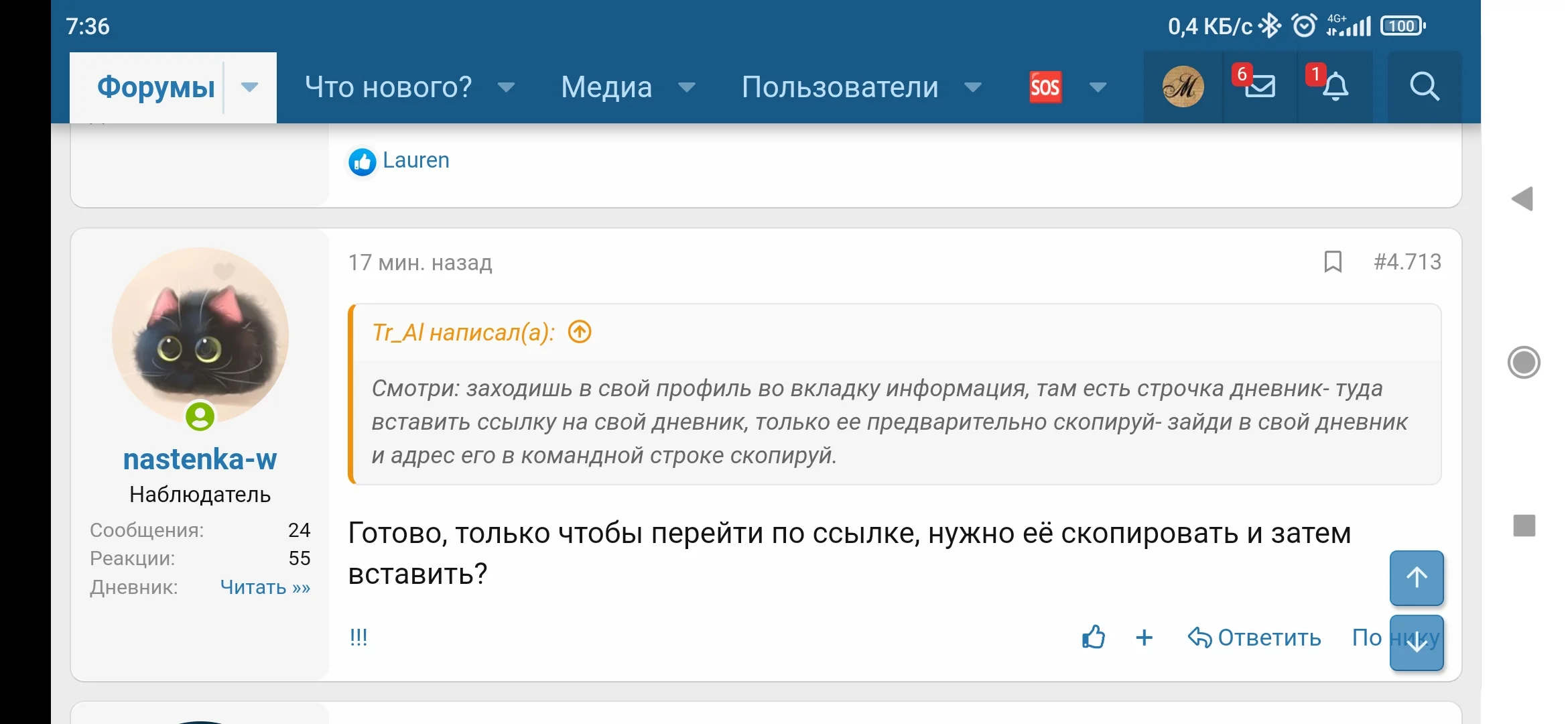Open notifications bell with badge
Viewport: 1568px width, 724px height.
pos(1335,87)
